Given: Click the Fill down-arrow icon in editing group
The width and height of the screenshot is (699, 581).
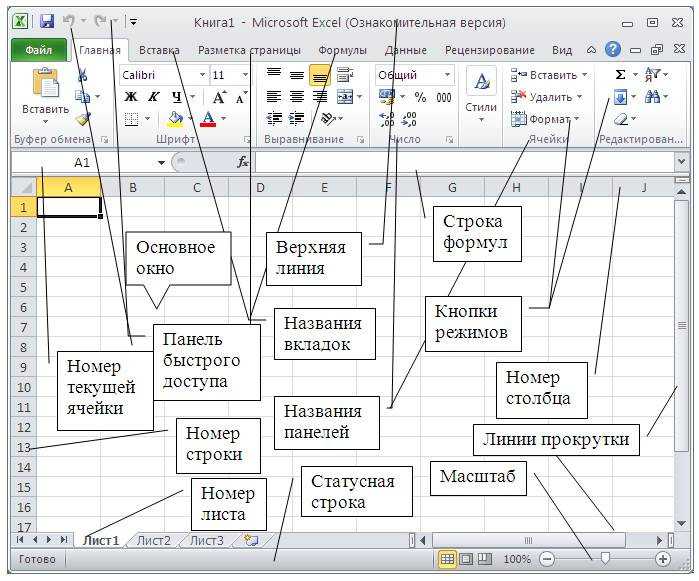Looking at the screenshot, I should (x=621, y=97).
